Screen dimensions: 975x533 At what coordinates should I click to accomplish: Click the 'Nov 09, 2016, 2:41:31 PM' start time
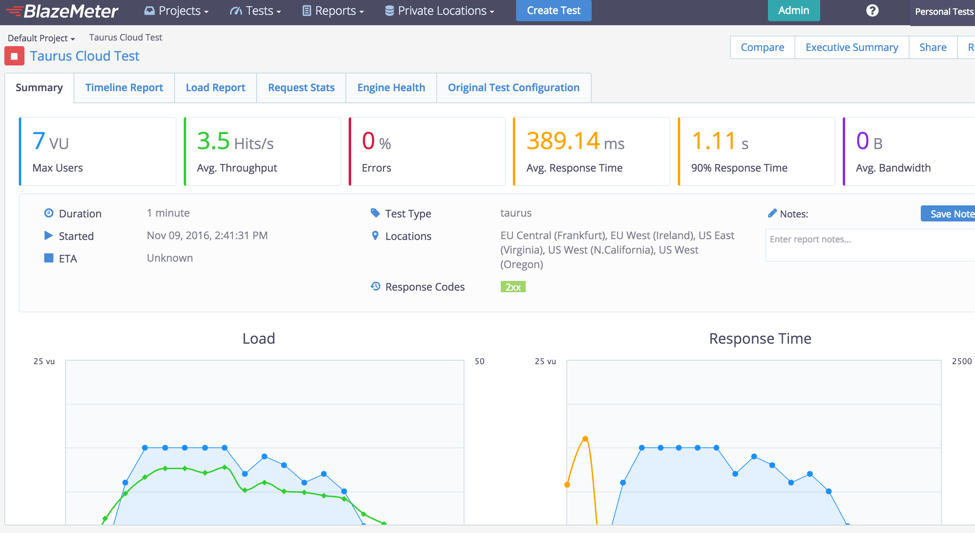pos(207,235)
